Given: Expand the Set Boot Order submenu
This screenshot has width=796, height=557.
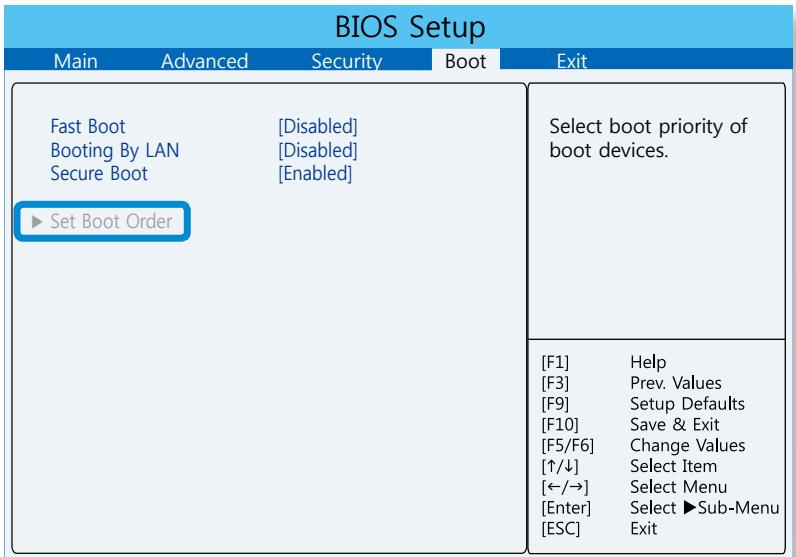Looking at the screenshot, I should click(x=104, y=221).
